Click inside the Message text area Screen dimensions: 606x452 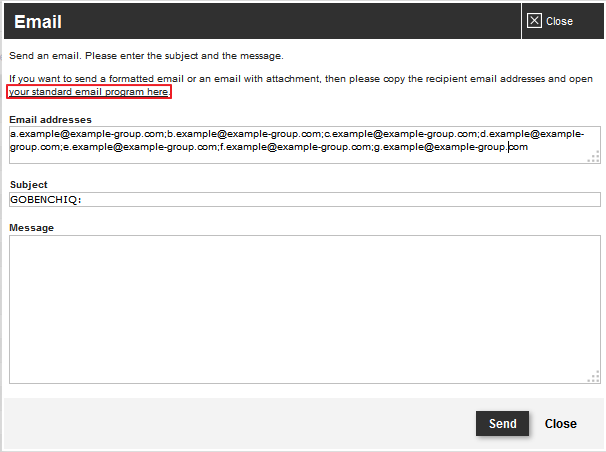(305, 309)
